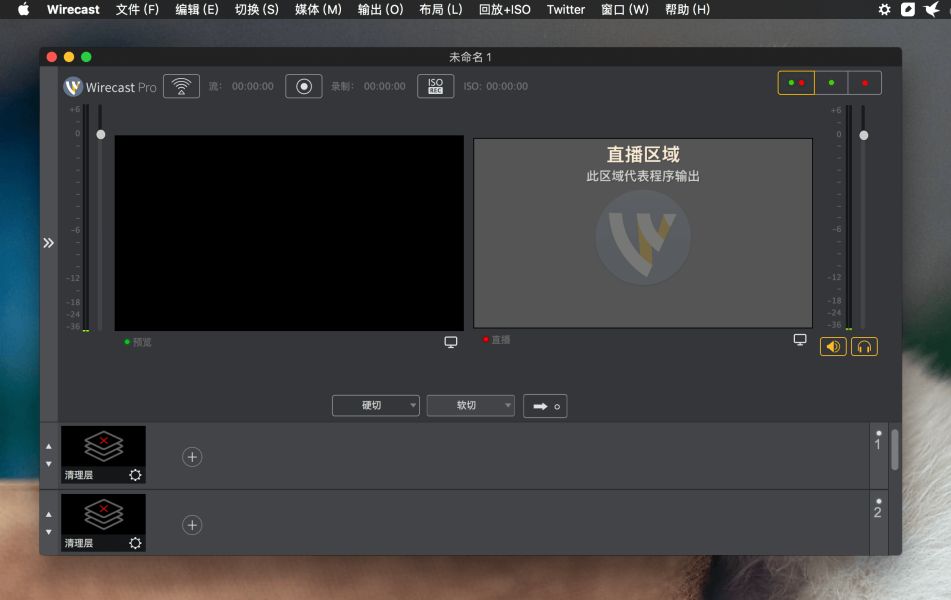Click the live output monitor display icon
Viewport: 951px width, 600px height.
(x=800, y=340)
